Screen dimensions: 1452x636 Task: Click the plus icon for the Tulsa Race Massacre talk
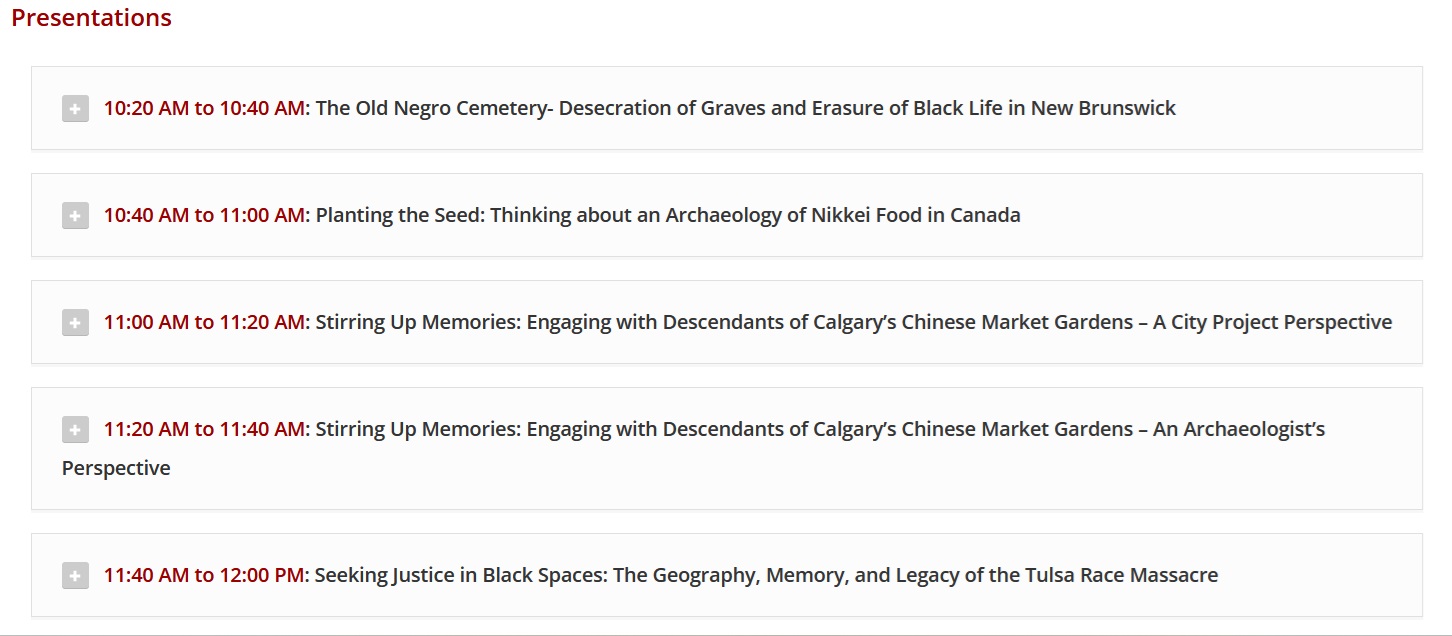[x=75, y=575]
